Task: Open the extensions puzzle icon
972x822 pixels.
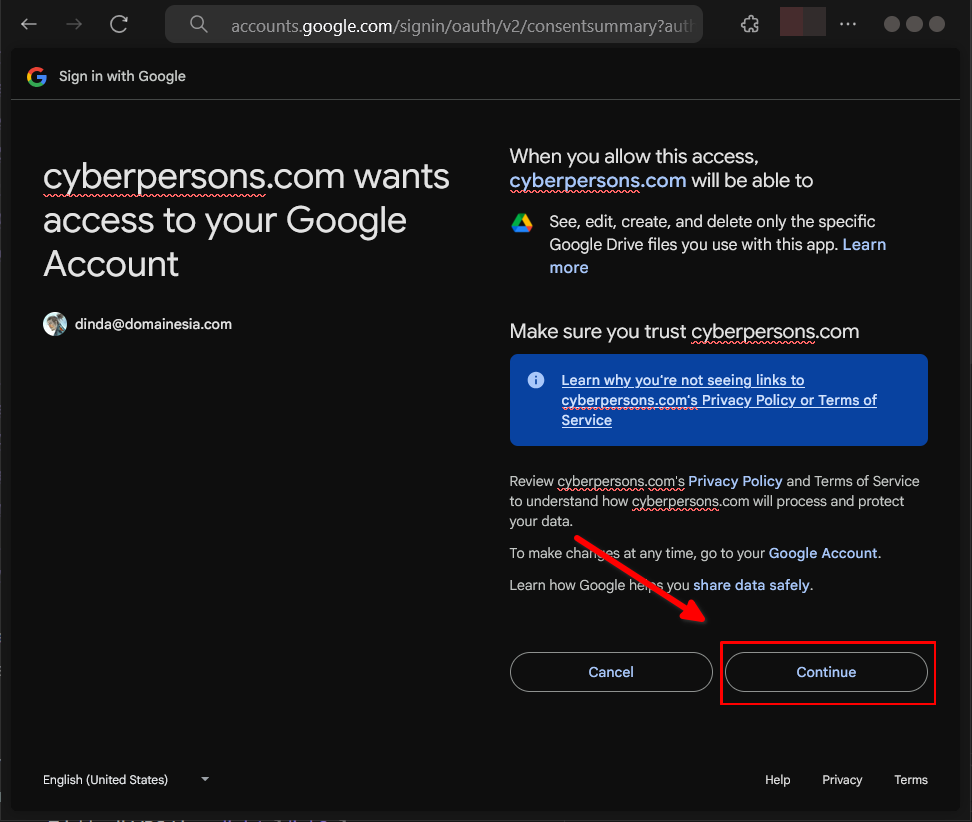Action: click(x=750, y=24)
